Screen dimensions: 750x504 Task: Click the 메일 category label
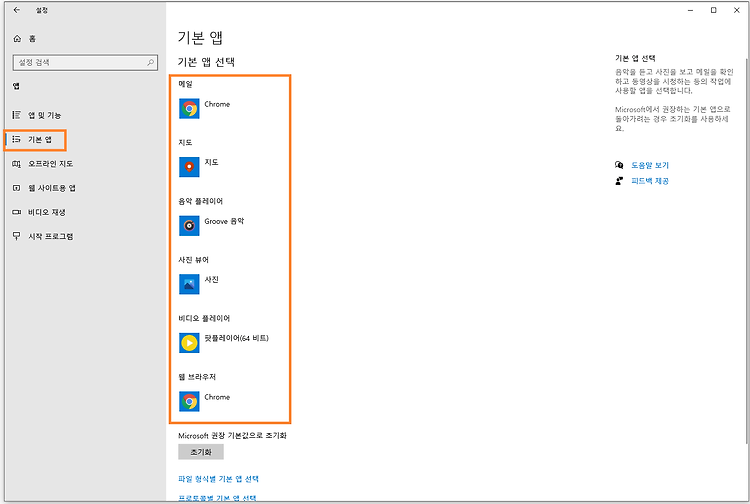185,84
